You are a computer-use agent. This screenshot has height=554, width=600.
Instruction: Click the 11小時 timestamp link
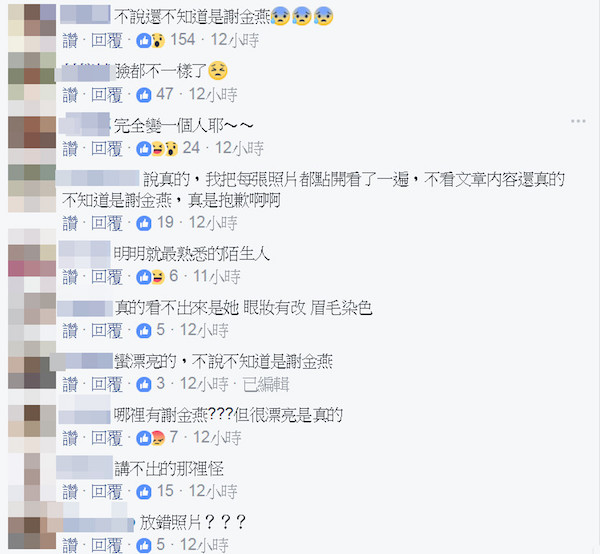pos(217,277)
